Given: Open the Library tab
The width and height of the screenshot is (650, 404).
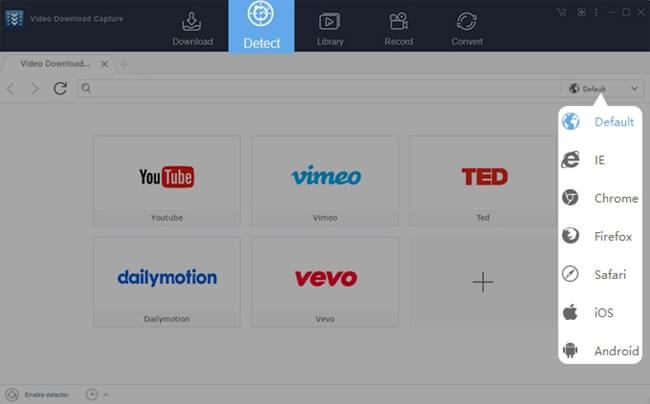Looking at the screenshot, I should (x=330, y=28).
